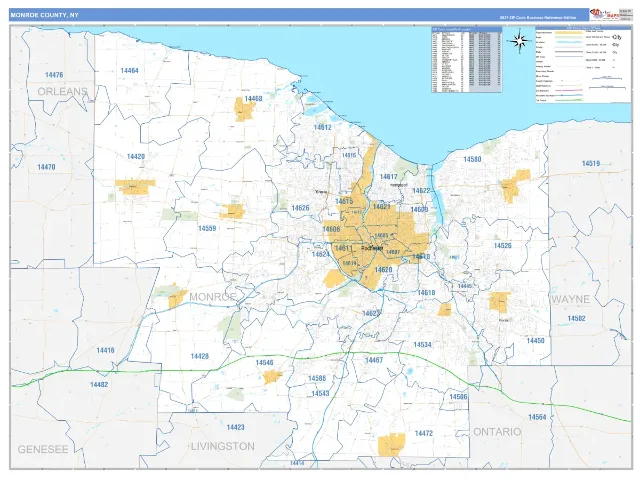Click ZIP code 14526
This screenshot has height=480, width=640.
point(503,246)
